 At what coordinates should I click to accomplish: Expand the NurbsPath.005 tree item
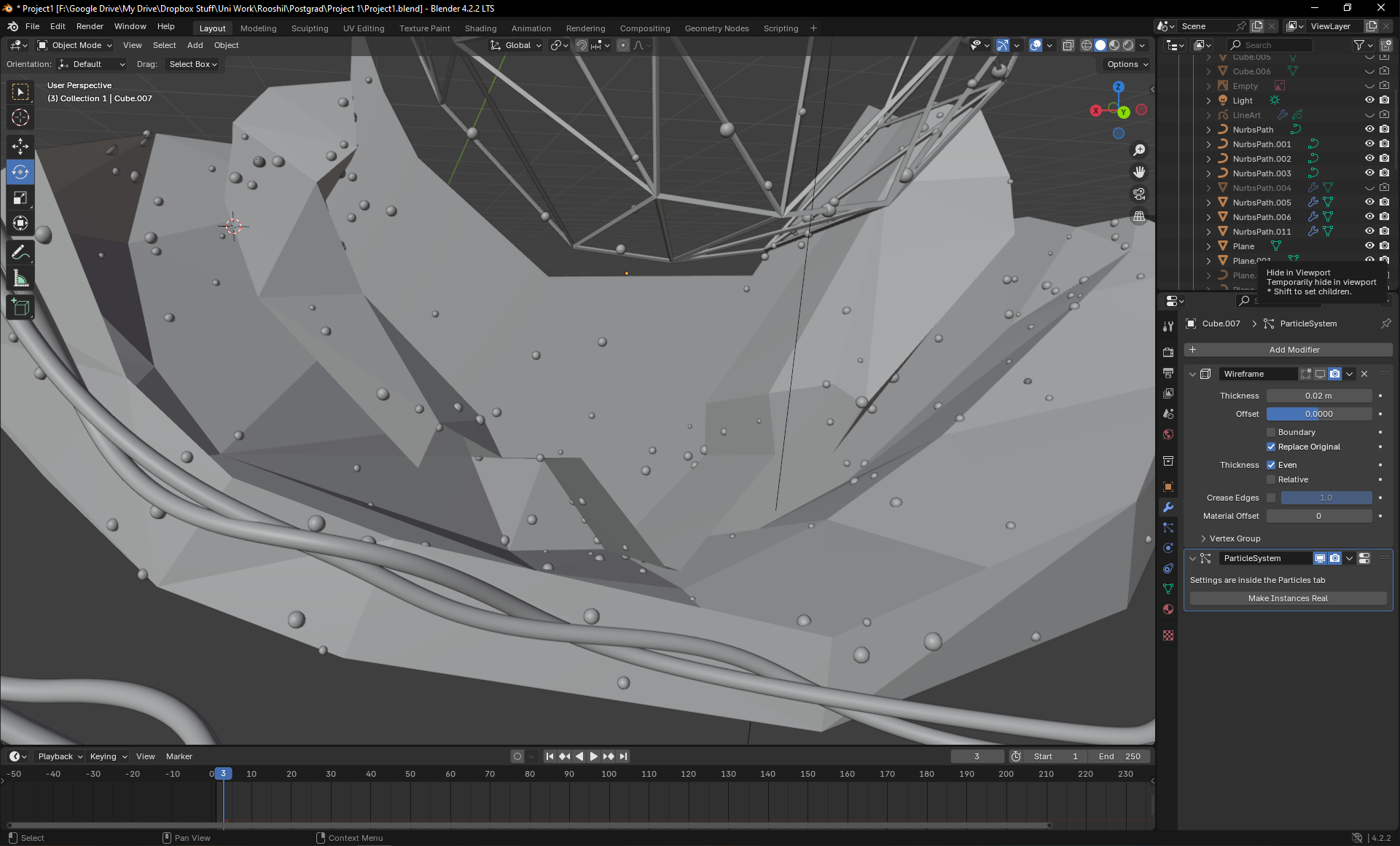pos(1208,203)
